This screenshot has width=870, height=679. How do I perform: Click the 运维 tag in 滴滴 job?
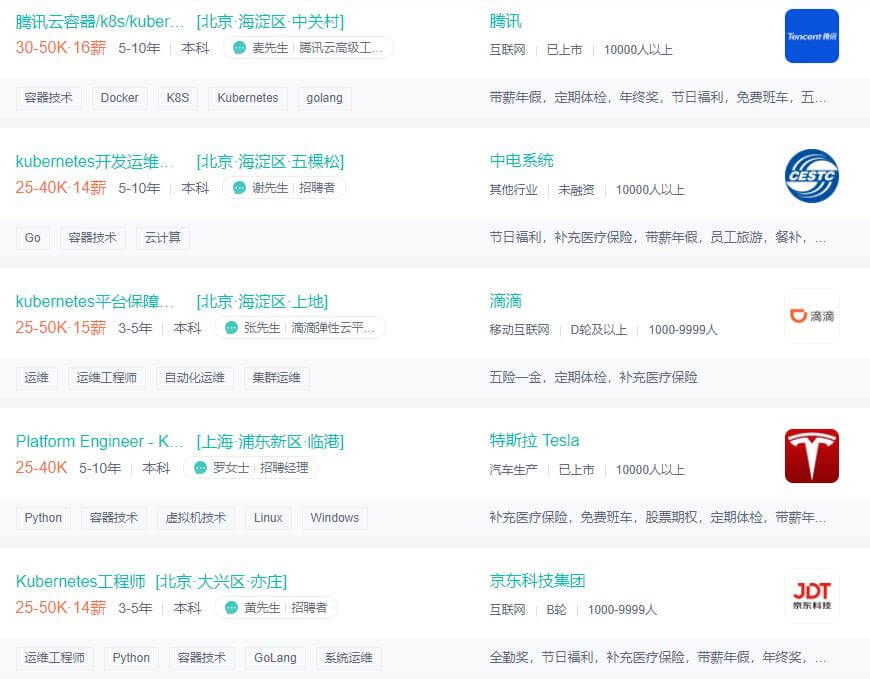[36, 378]
